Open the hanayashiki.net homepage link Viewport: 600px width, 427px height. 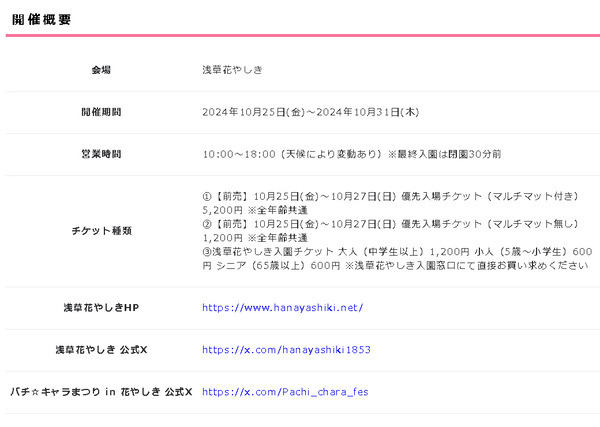(282, 308)
